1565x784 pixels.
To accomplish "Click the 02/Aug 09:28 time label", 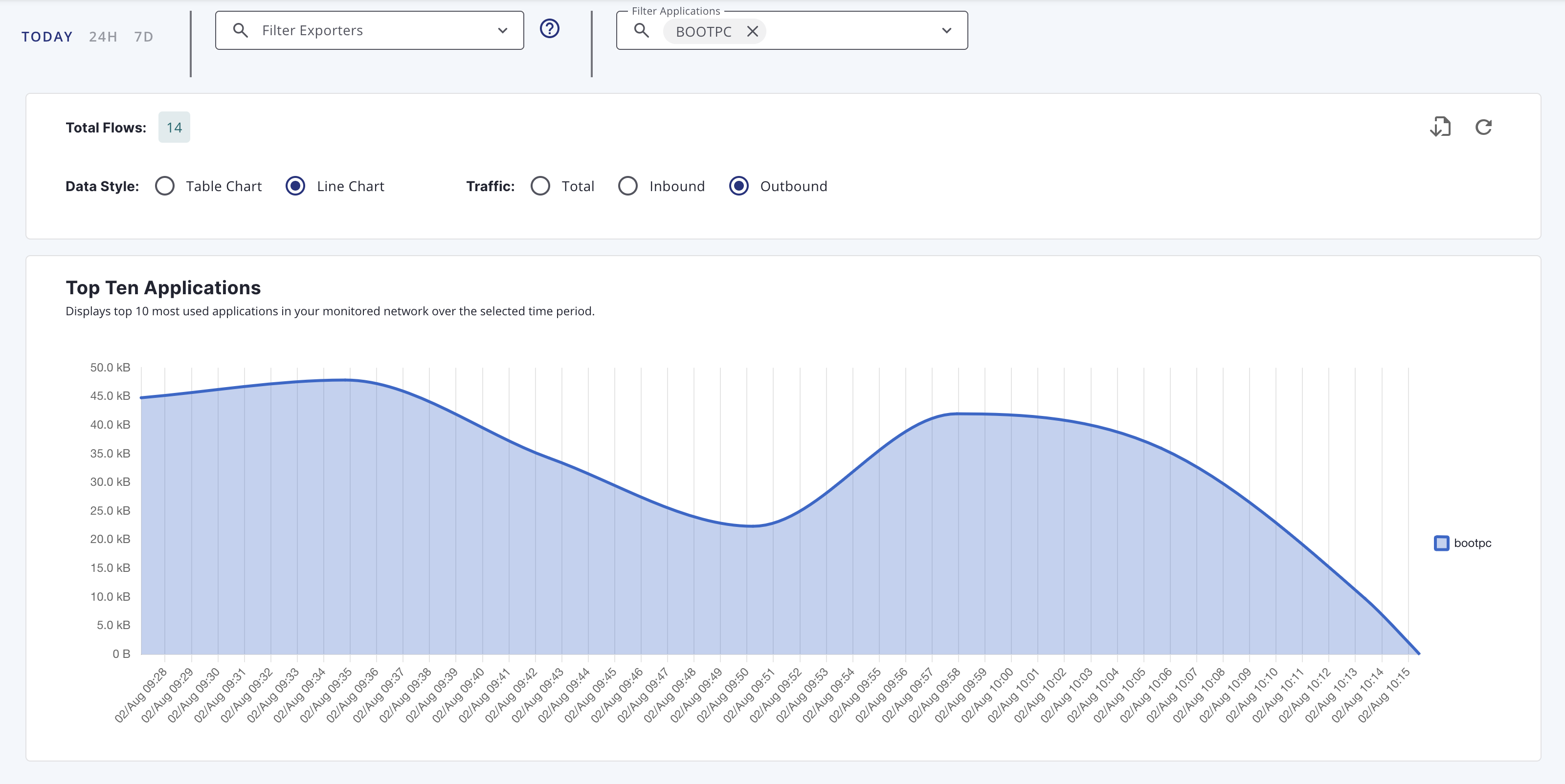I will coord(141,696).
